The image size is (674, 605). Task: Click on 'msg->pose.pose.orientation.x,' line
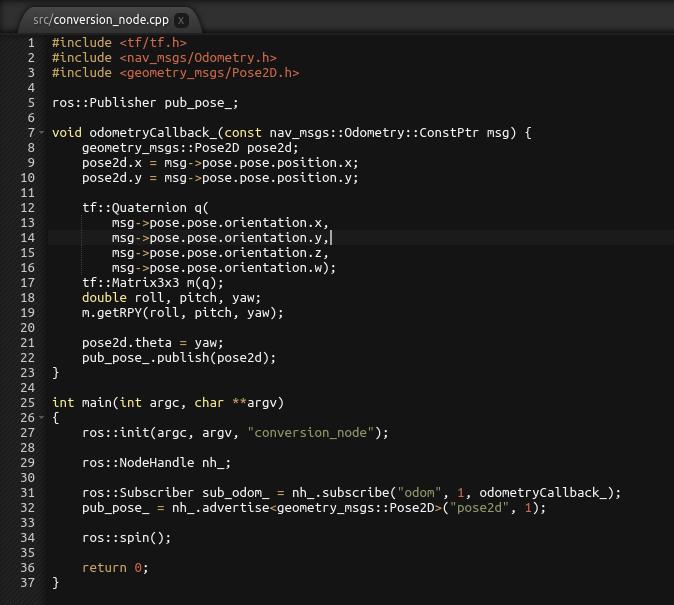[220, 223]
